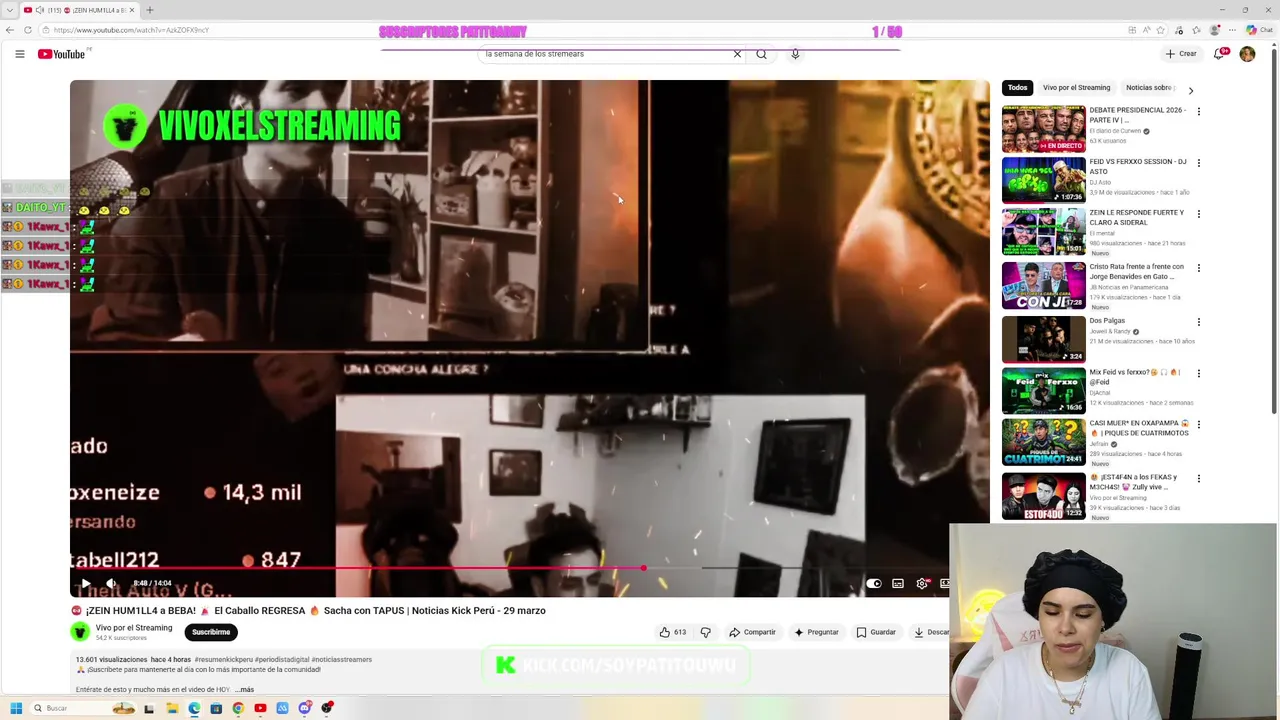Start voice search with microphone icon
Image resolution: width=1280 pixels, height=720 pixels.
pyautogui.click(x=795, y=54)
